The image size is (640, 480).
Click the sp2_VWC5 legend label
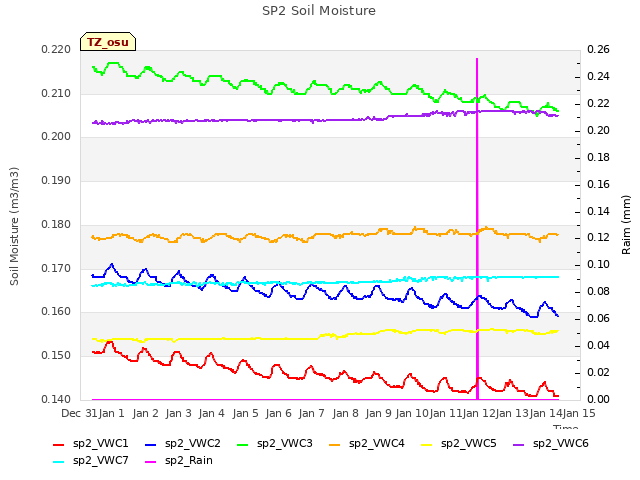point(469,443)
